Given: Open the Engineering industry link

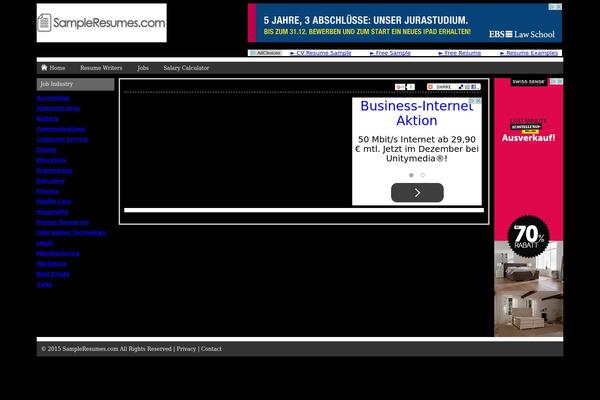Looking at the screenshot, I should [54, 170].
